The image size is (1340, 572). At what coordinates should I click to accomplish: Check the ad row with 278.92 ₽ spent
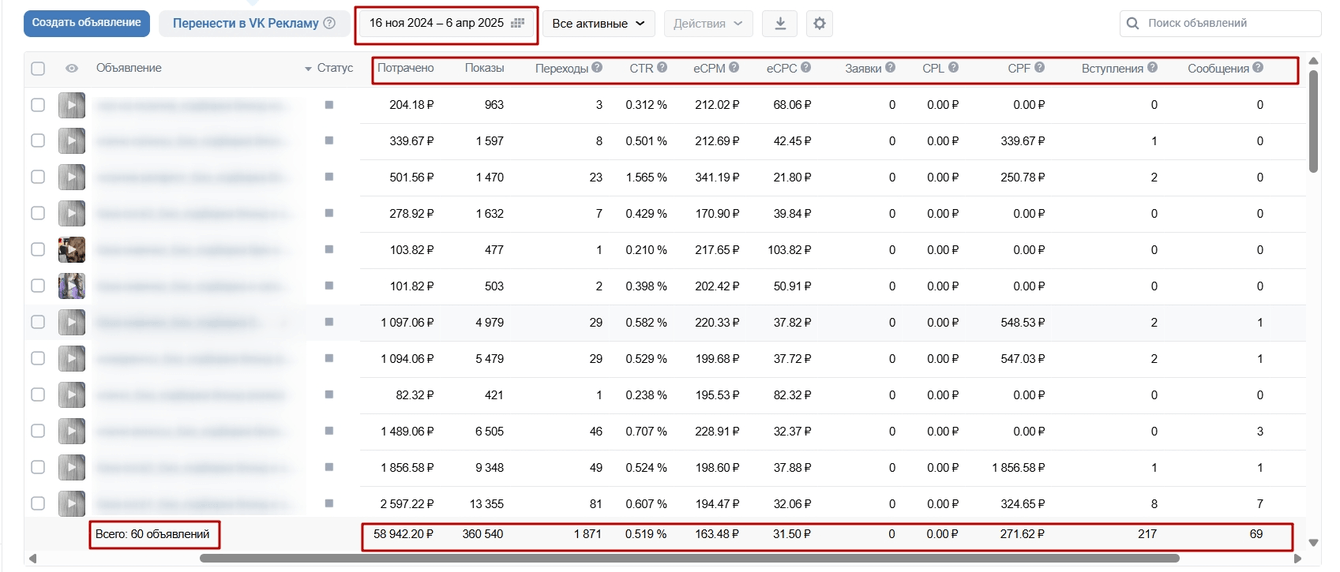pyautogui.click(x=38, y=213)
